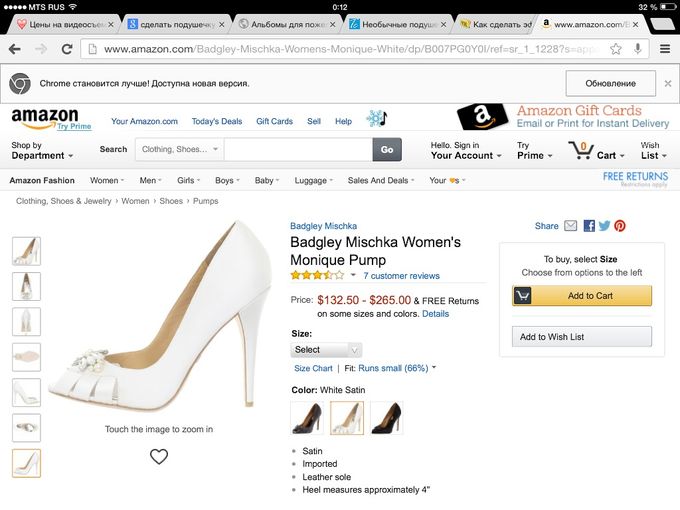Select the black shoe color swatch on right
This screenshot has width=680, height=510.
pyautogui.click(x=387, y=418)
